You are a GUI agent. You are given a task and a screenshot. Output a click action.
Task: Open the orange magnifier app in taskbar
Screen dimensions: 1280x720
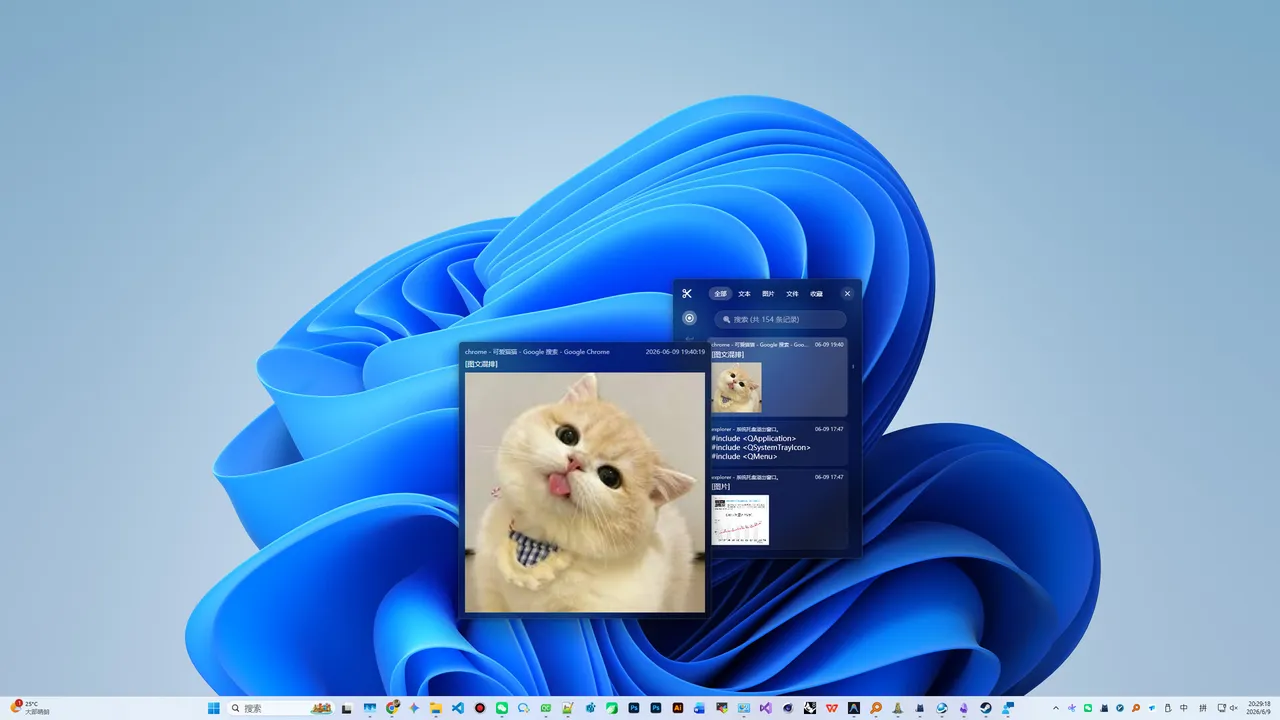875,708
